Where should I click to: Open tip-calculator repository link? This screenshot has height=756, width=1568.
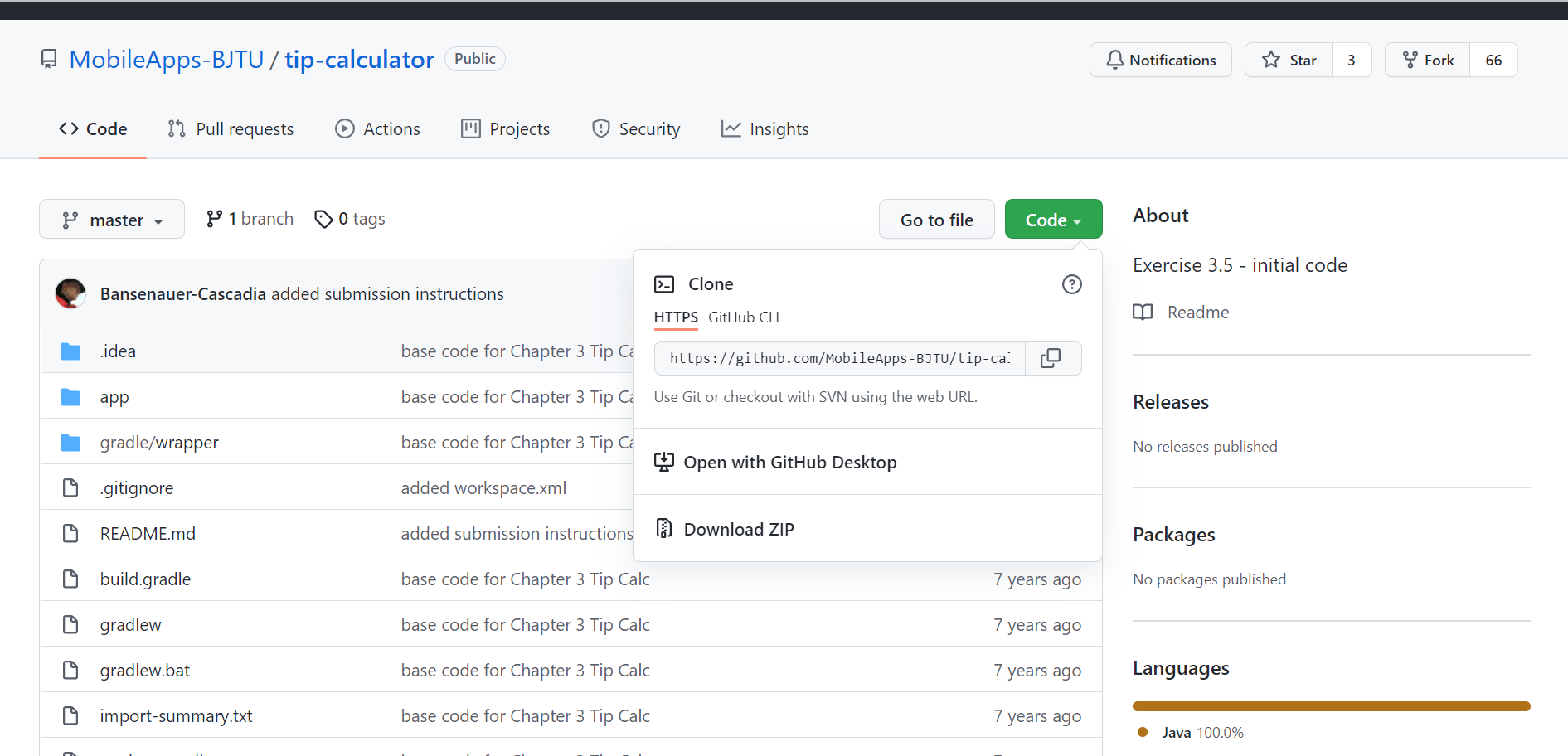(359, 60)
